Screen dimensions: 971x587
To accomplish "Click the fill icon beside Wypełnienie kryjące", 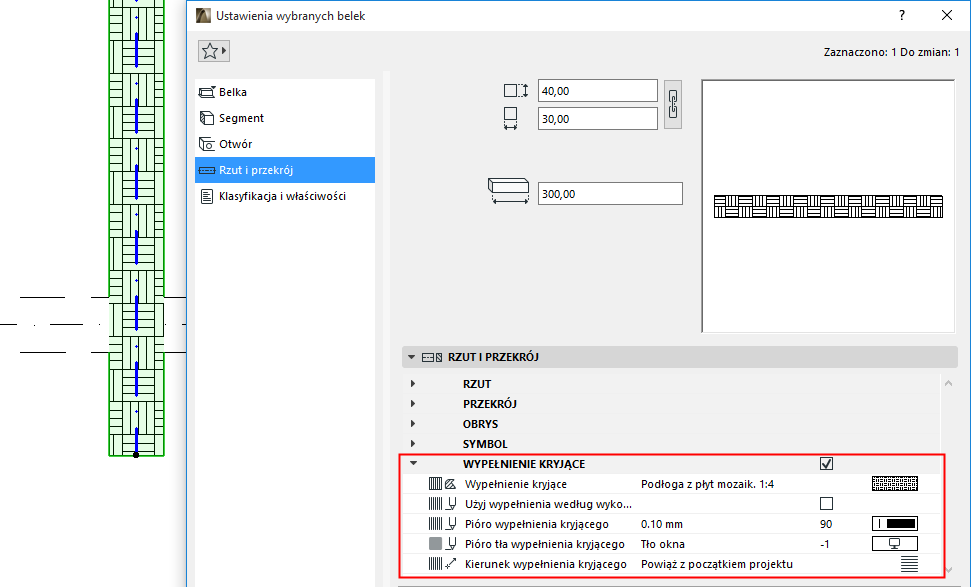I will tap(442, 484).
